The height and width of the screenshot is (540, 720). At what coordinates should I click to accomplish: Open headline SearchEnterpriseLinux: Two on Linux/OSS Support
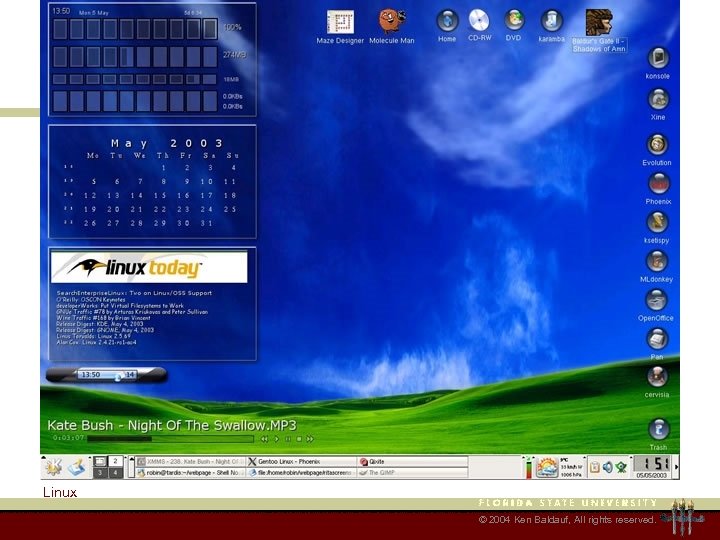[134, 293]
